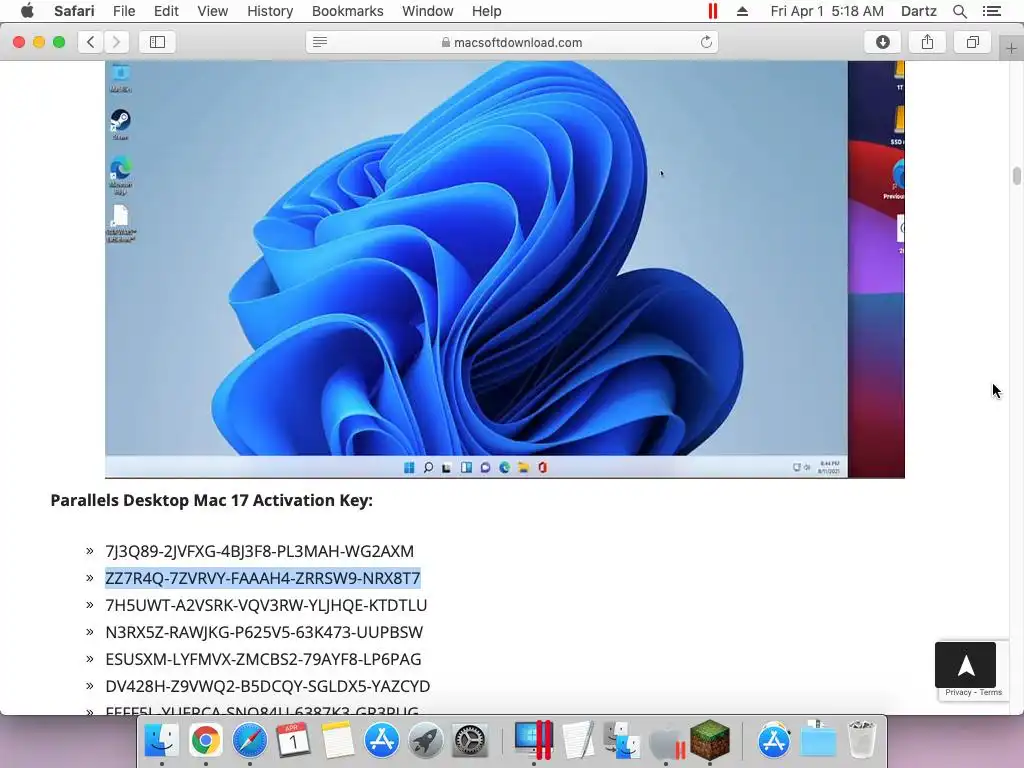Open Reader view icon in address bar
Screen dimensions: 1024x768
320,42
